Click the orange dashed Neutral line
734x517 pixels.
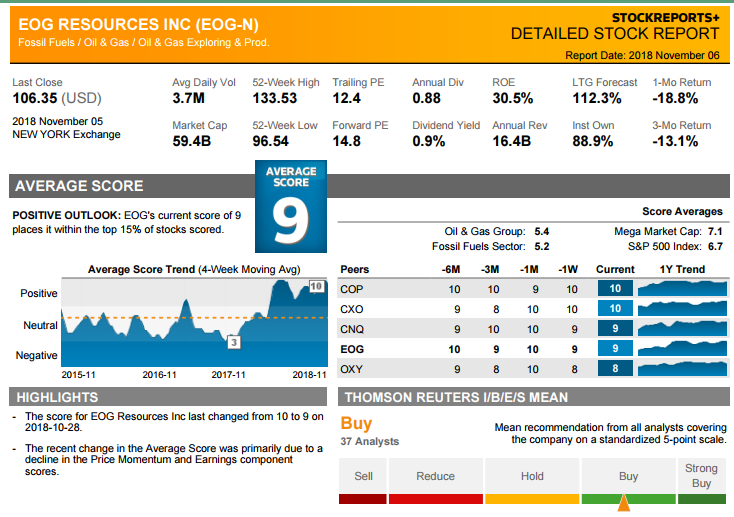[194, 318]
